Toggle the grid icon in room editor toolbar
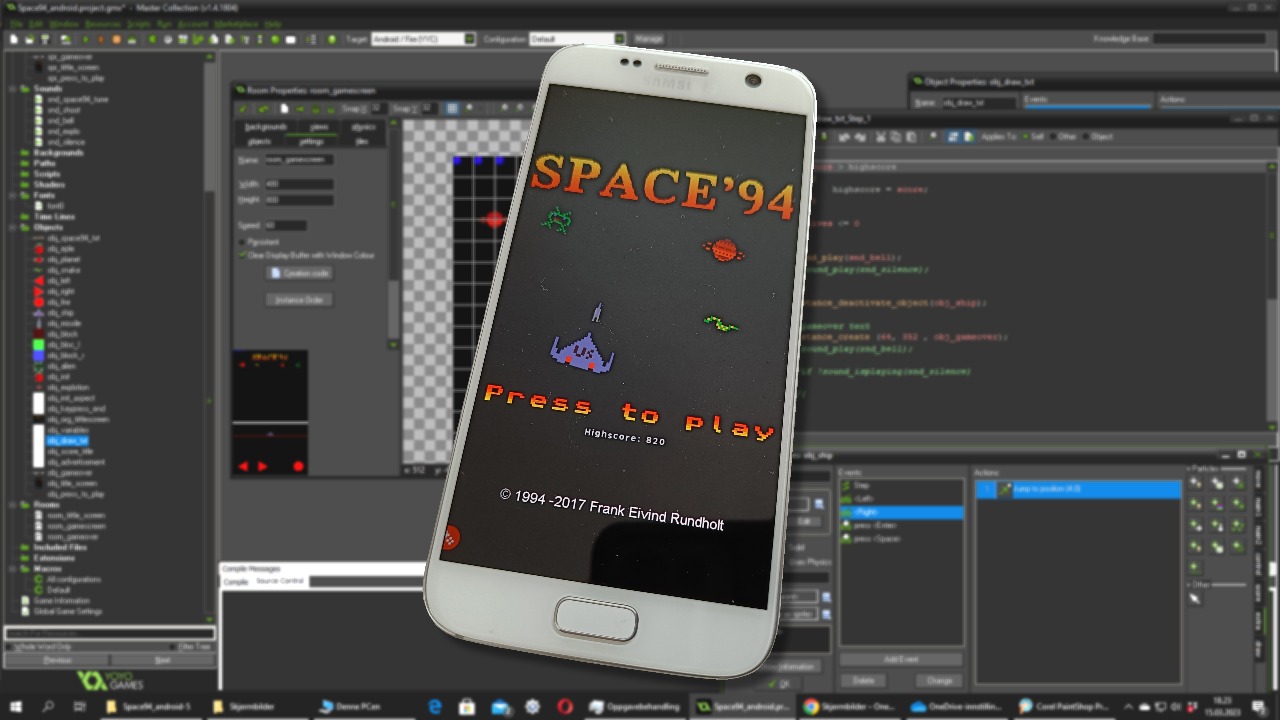Screen dimensions: 1280x720 452,108
